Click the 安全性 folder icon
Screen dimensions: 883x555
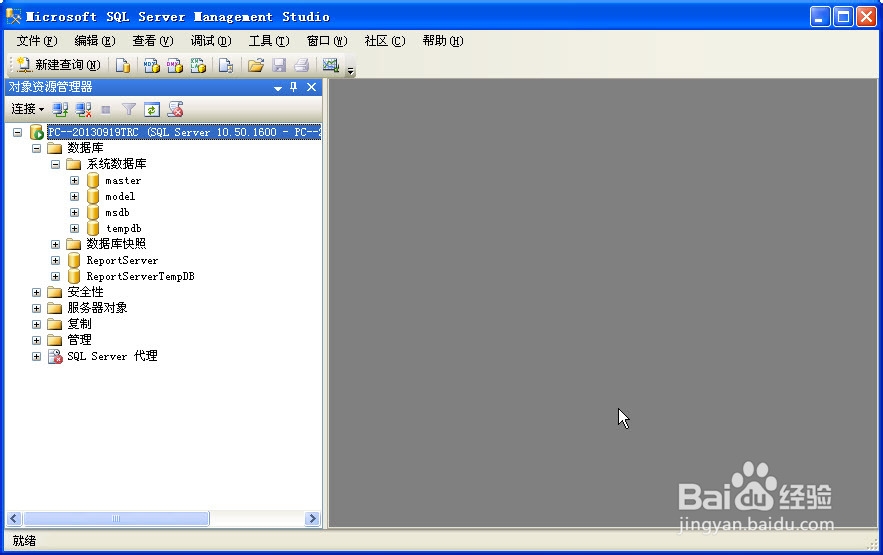pyautogui.click(x=55, y=293)
